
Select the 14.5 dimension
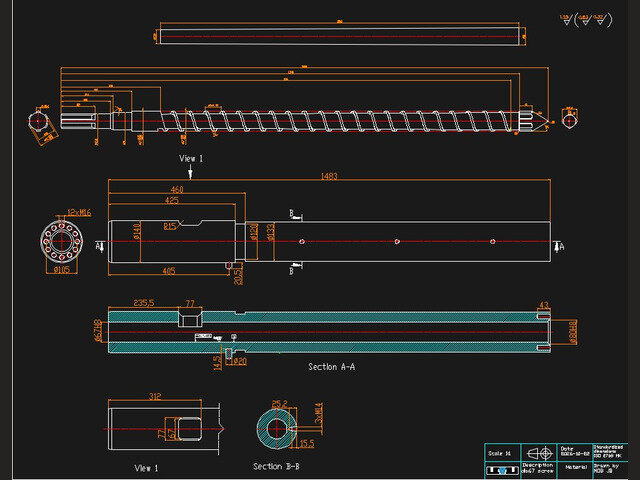[x=217, y=362]
